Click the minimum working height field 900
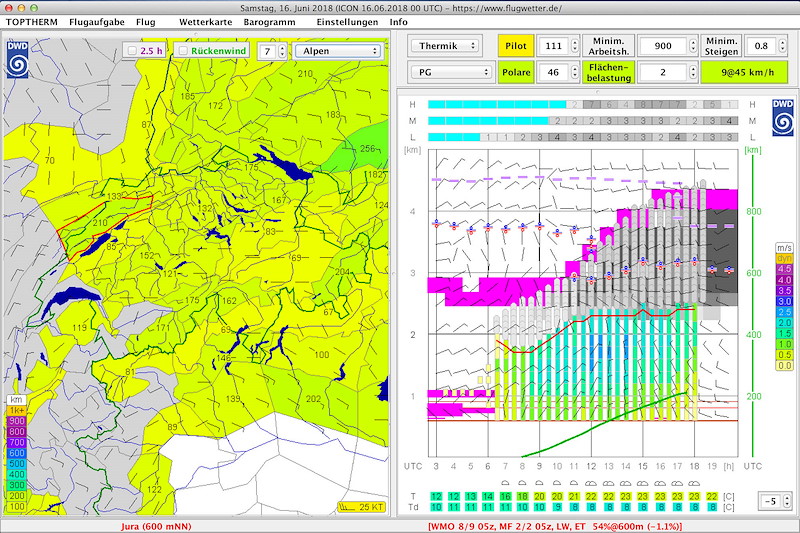Screen dimensions: 800x533 [663, 46]
